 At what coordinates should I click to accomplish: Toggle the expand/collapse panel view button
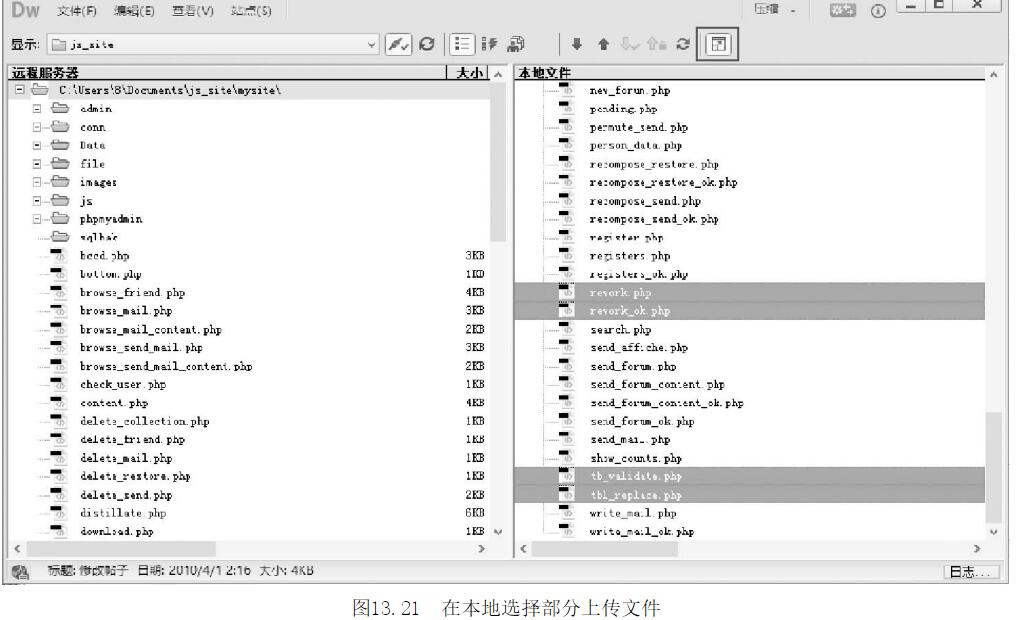pyautogui.click(x=719, y=44)
